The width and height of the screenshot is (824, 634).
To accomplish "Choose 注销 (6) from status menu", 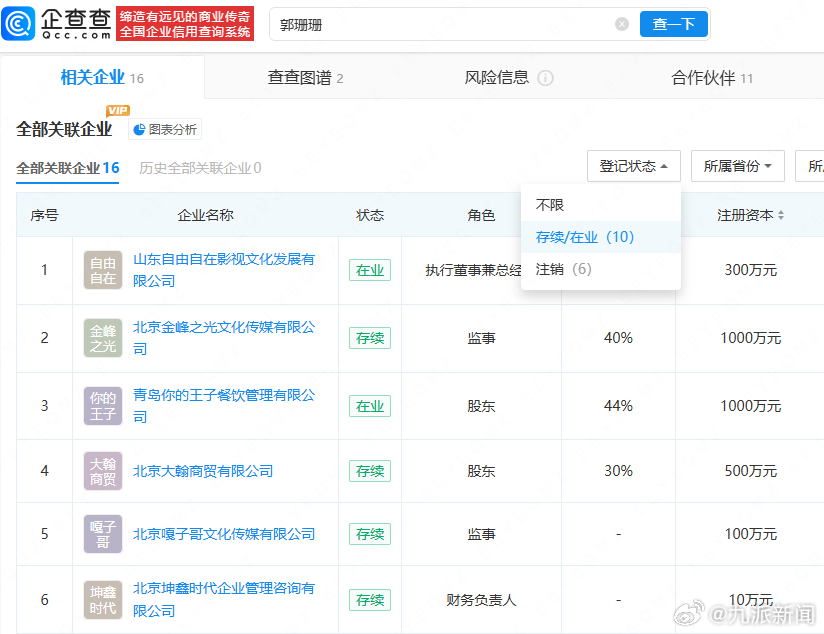I will 564,269.
